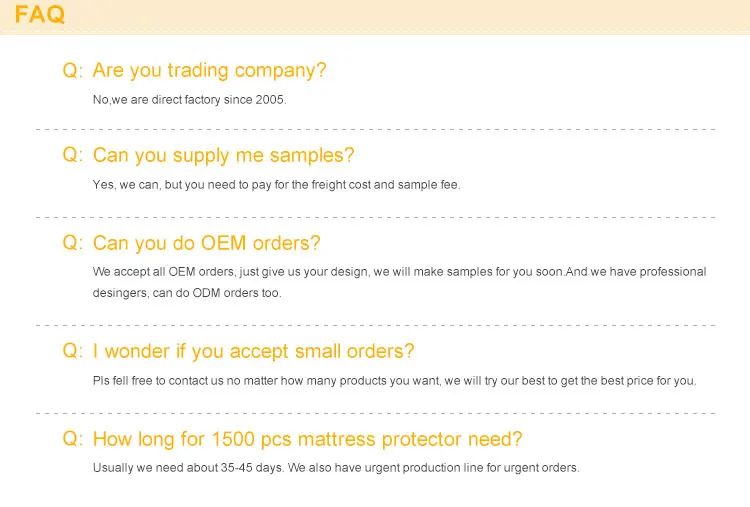Click the dashed divider below the trading company answer
Viewport: 750px width, 507px height.
[x=375, y=130]
